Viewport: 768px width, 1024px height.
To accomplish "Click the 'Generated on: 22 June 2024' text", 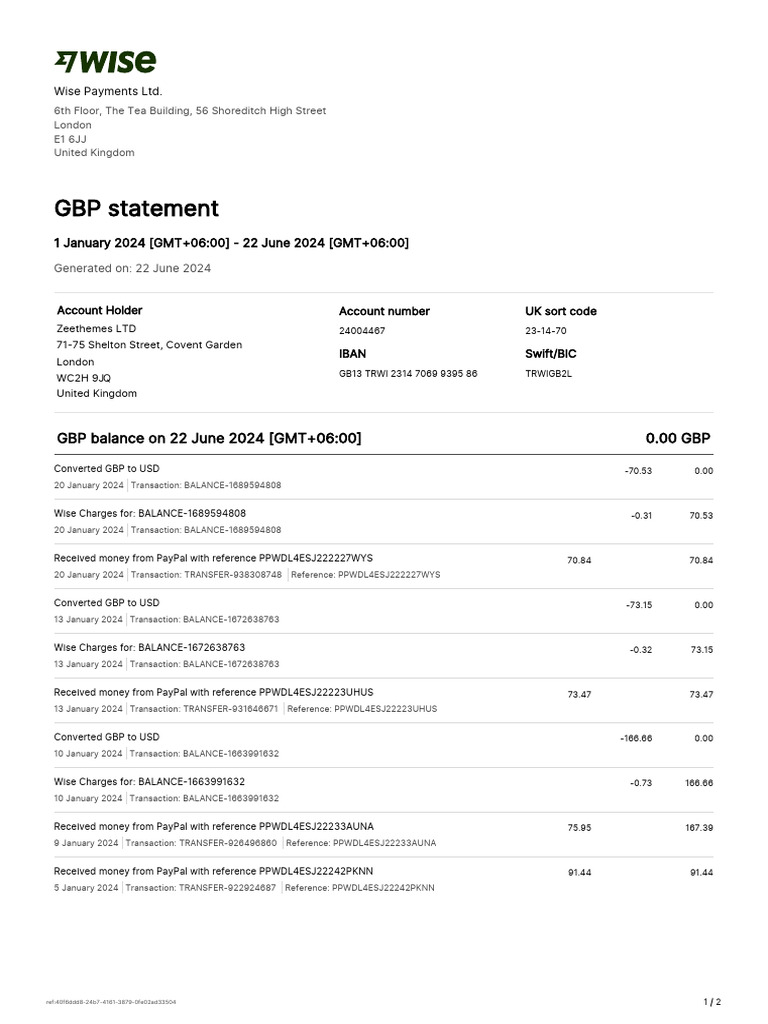I will click(x=132, y=268).
